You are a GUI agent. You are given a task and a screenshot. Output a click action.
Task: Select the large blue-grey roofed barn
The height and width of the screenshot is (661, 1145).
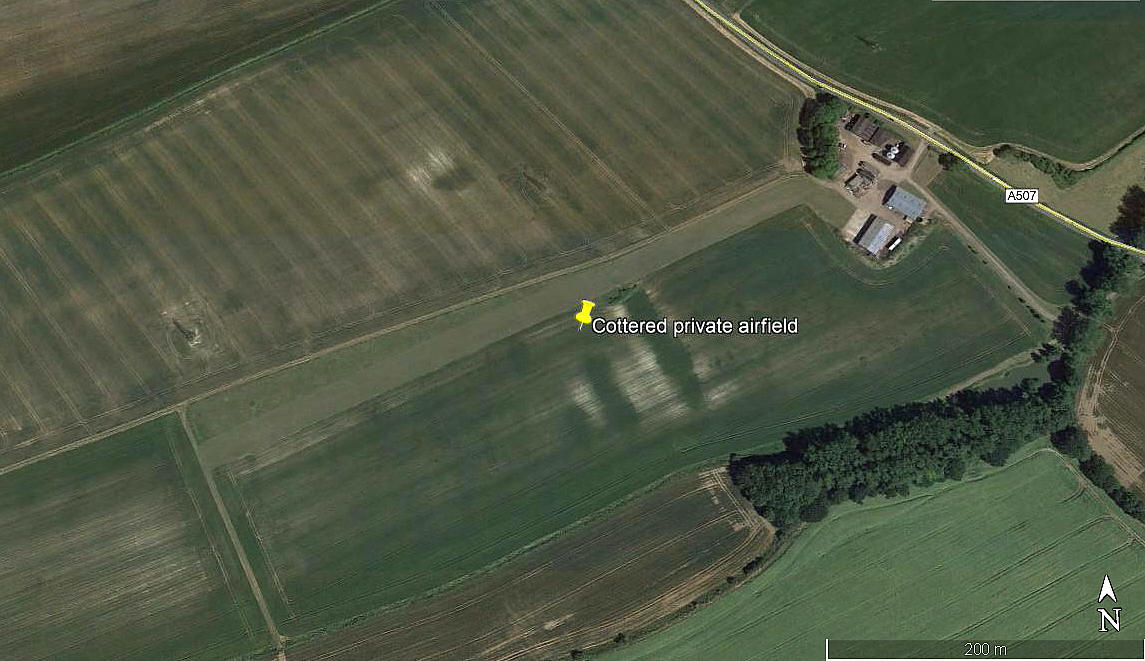(x=905, y=202)
